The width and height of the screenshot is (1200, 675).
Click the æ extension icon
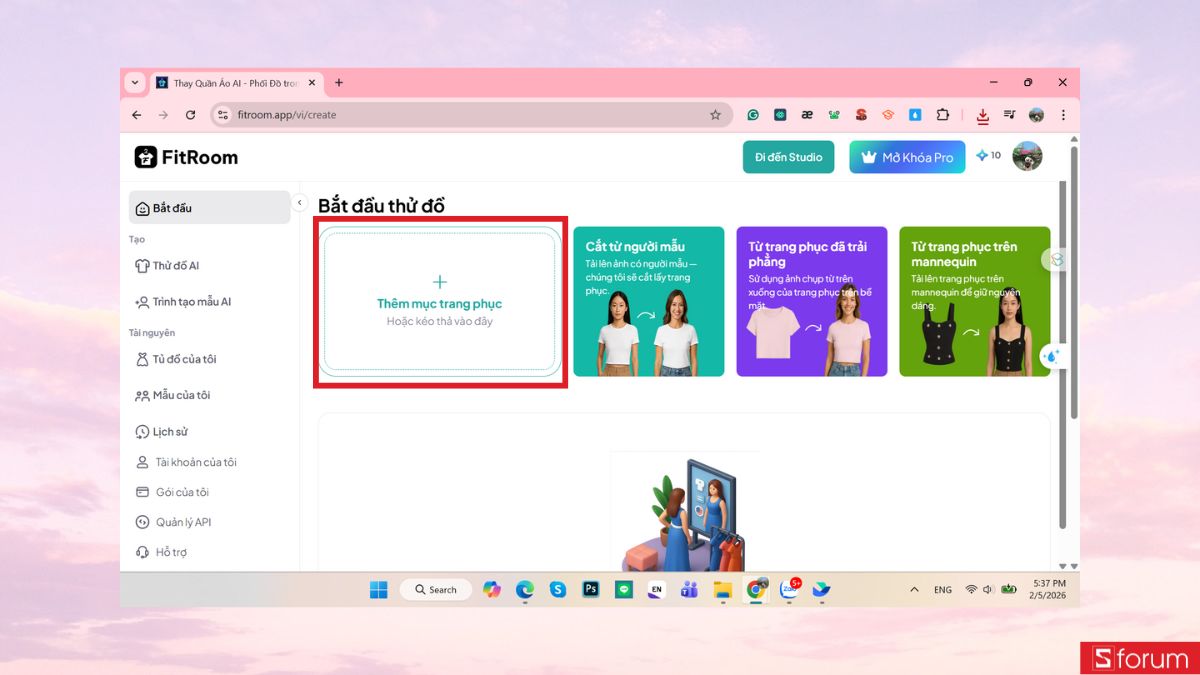point(807,115)
